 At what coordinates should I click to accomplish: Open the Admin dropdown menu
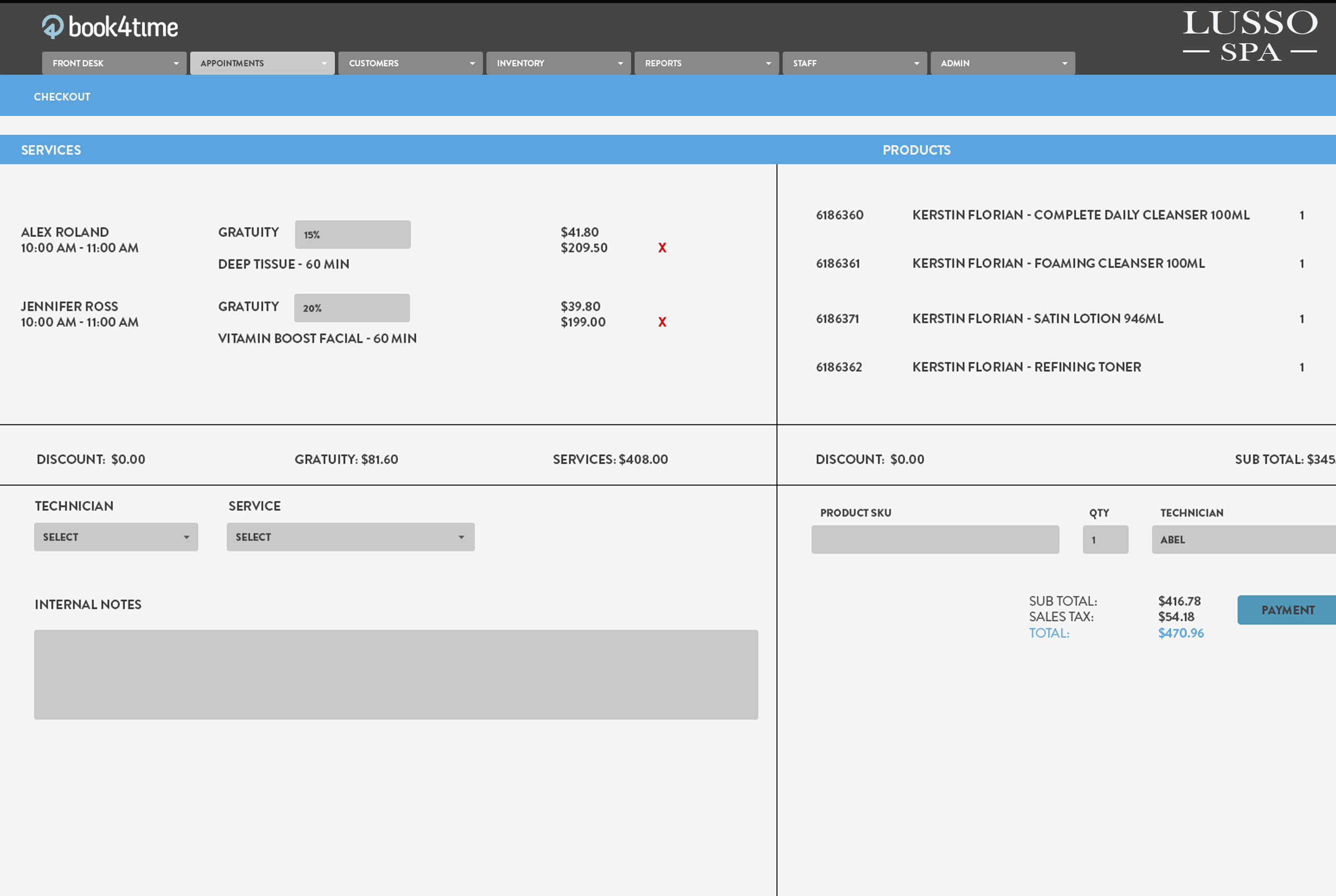tap(1002, 63)
